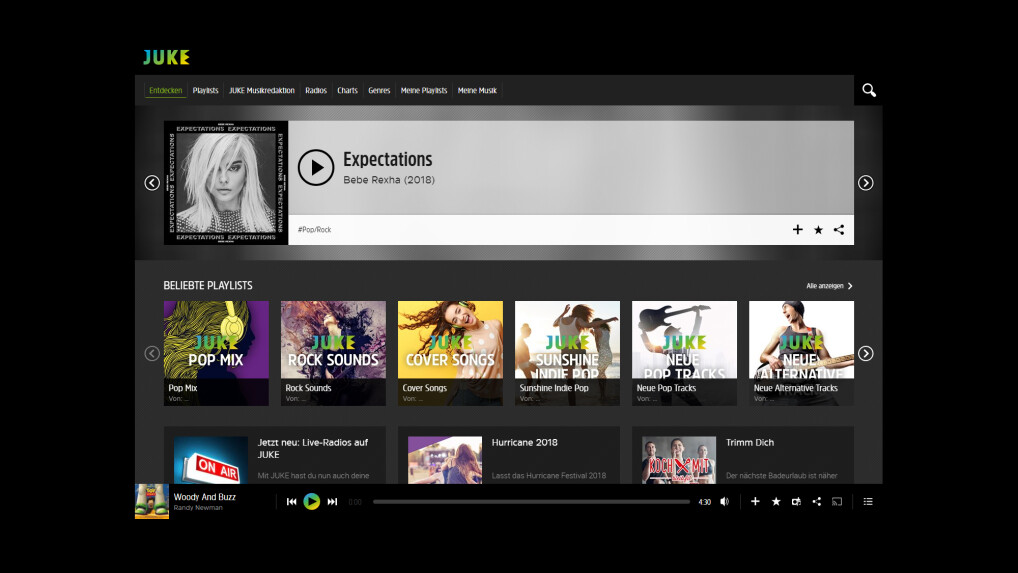The width and height of the screenshot is (1018, 573).
Task: Show next Beliebte Playlists items
Action: tap(865, 354)
